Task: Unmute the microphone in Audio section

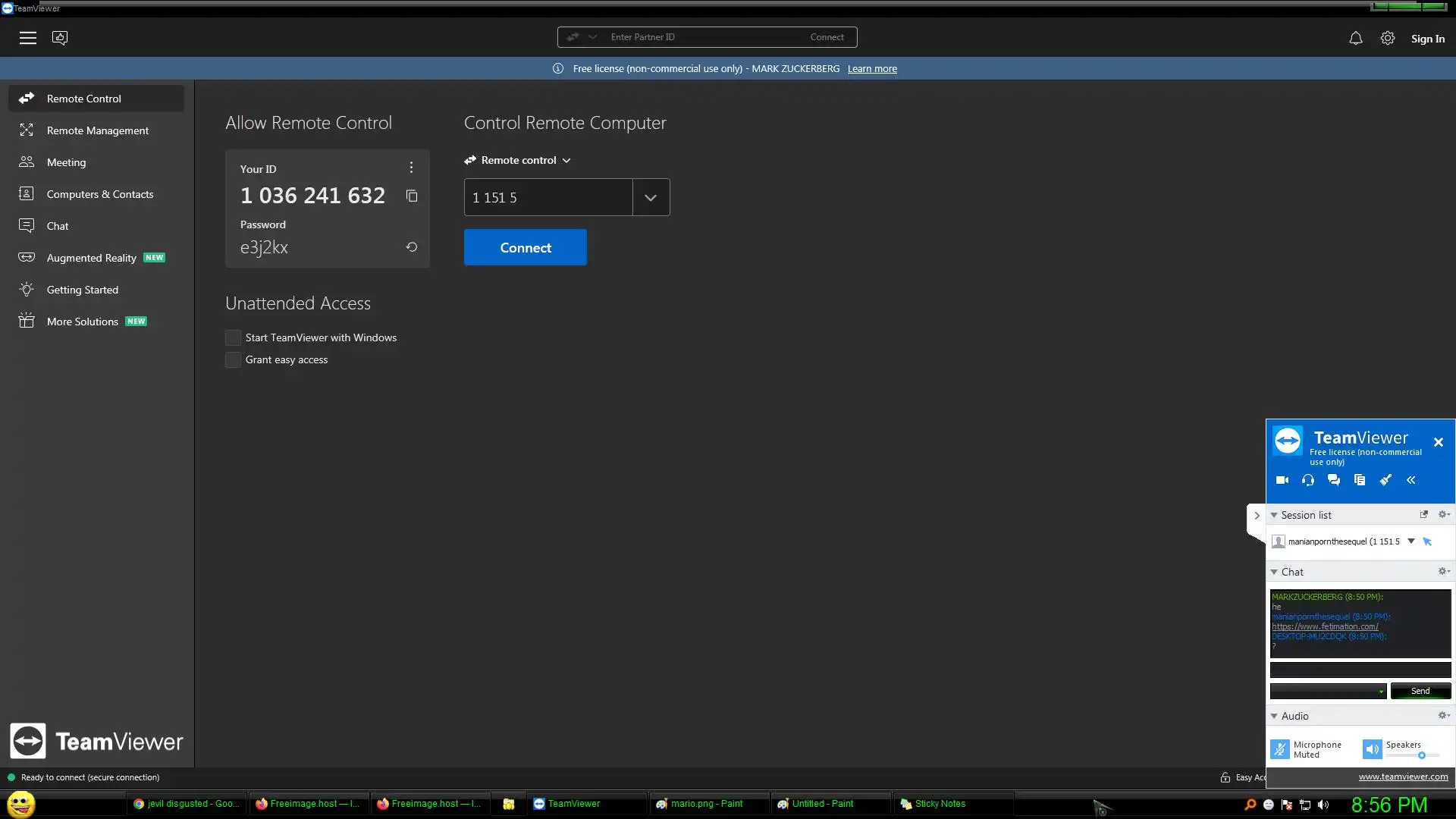Action: click(1280, 749)
